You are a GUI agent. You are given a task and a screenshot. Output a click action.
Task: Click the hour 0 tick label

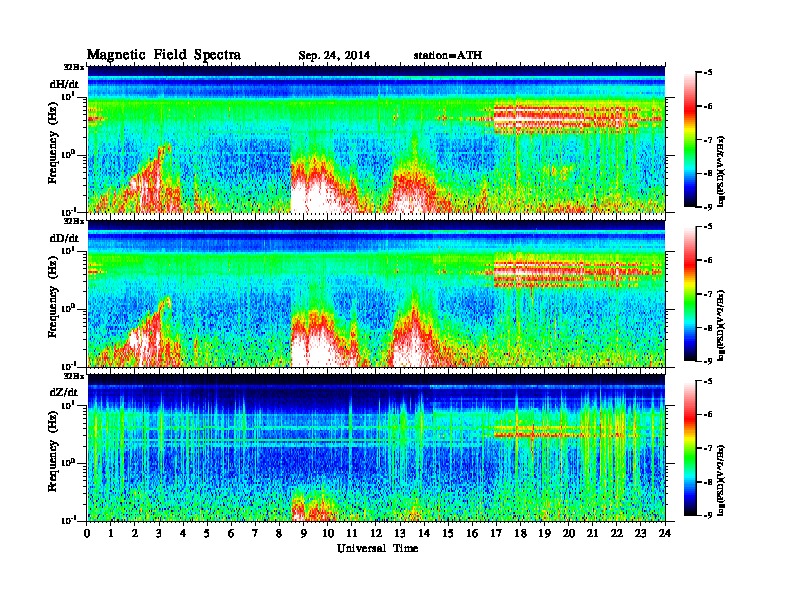(x=87, y=533)
